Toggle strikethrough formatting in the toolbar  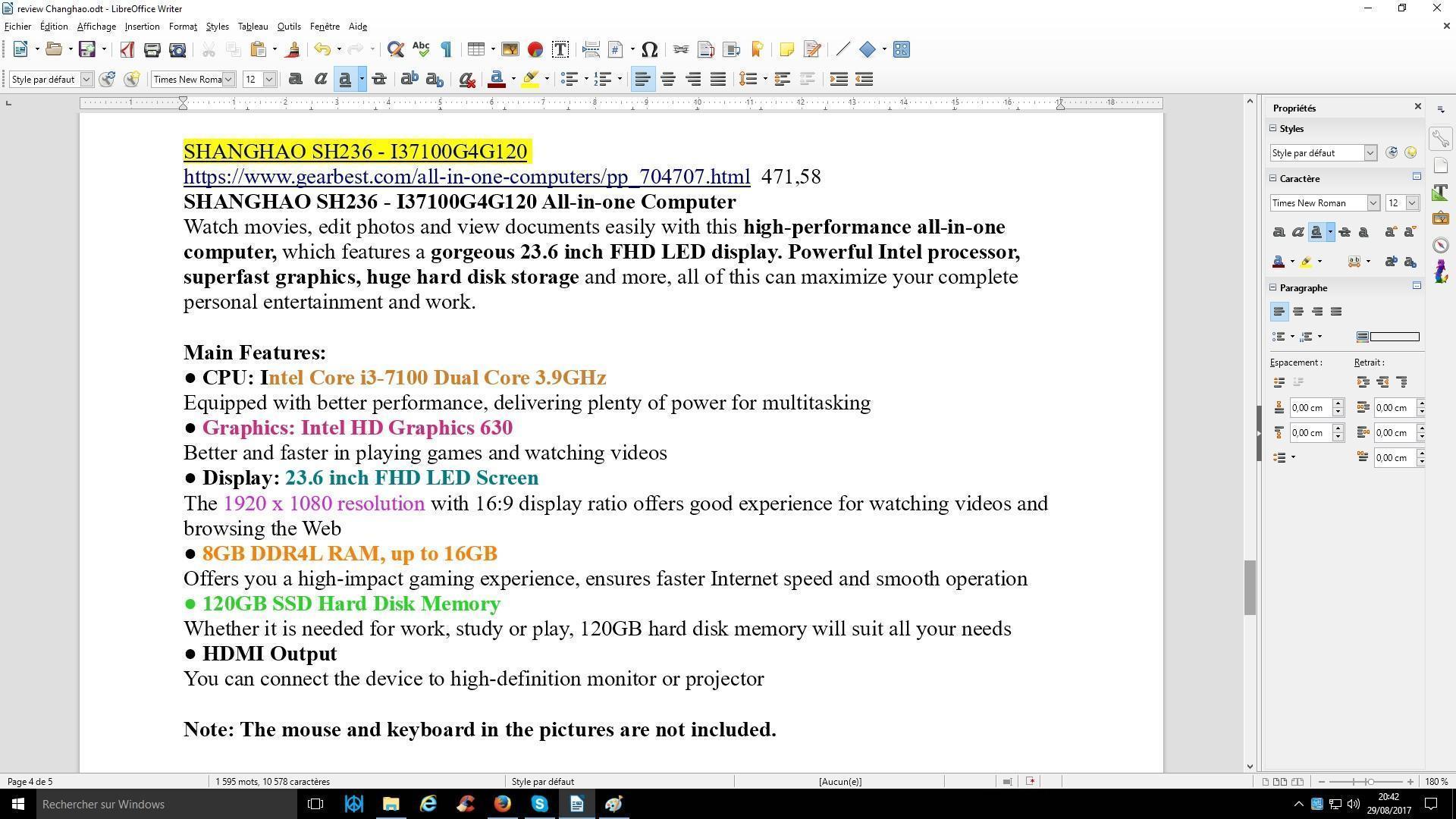379,80
